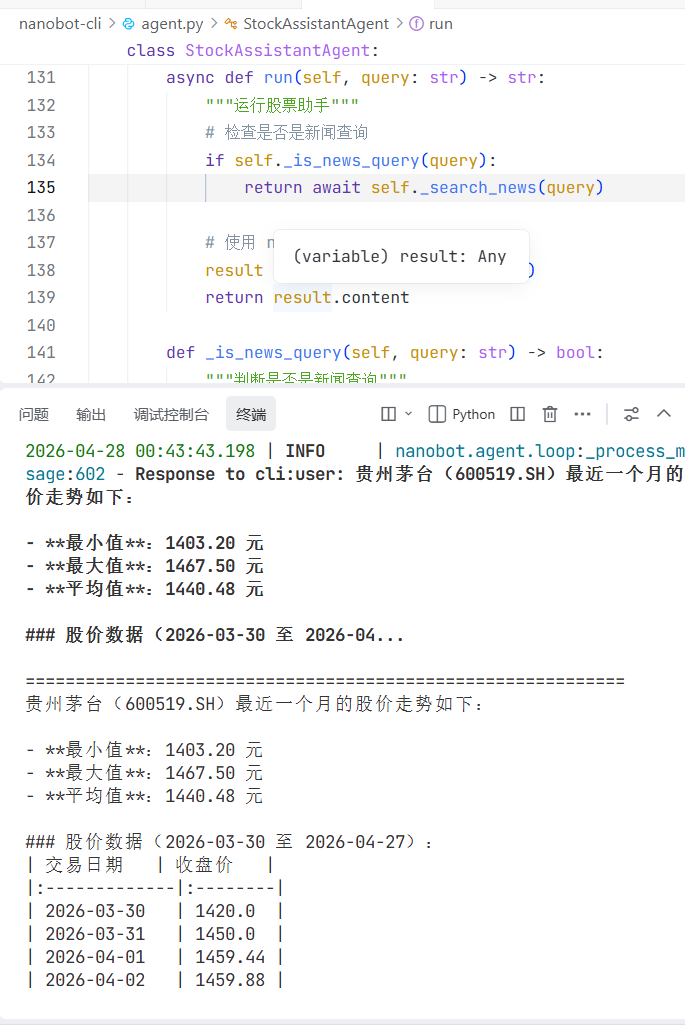Click function symbol icon beside run
This screenshot has height=1025, width=685.
416,24
